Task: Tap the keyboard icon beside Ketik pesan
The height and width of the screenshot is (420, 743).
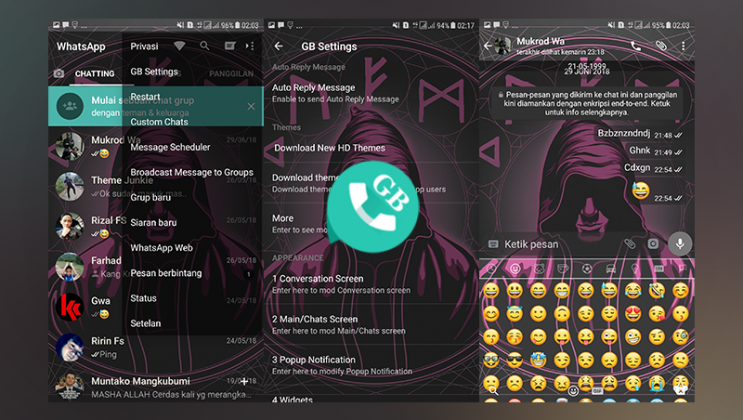Action: [x=493, y=244]
